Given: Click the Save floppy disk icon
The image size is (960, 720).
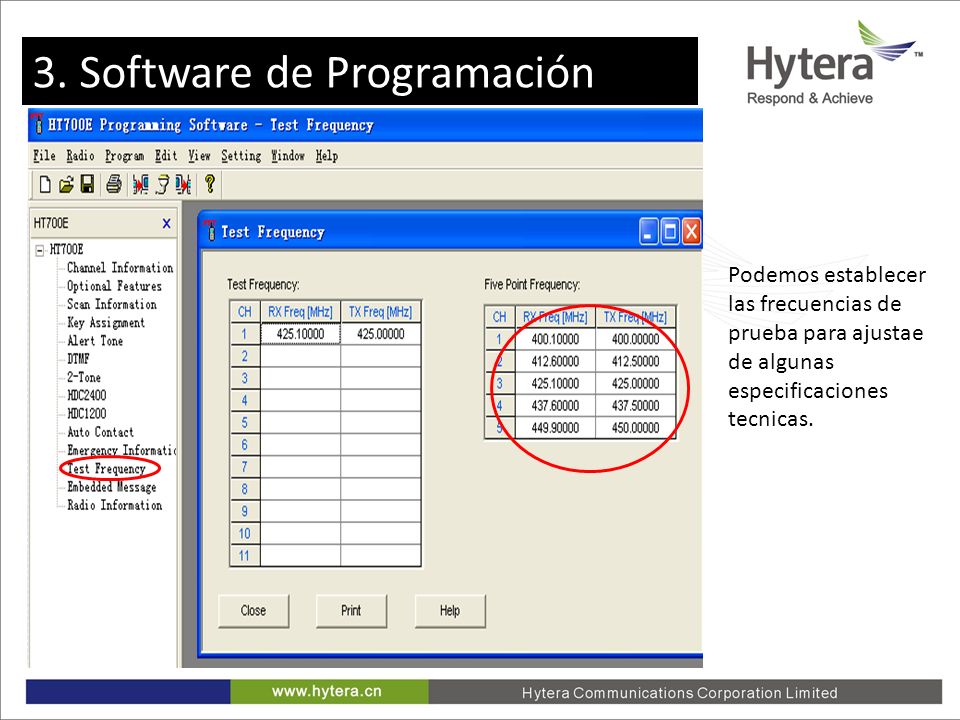Looking at the screenshot, I should (88, 184).
